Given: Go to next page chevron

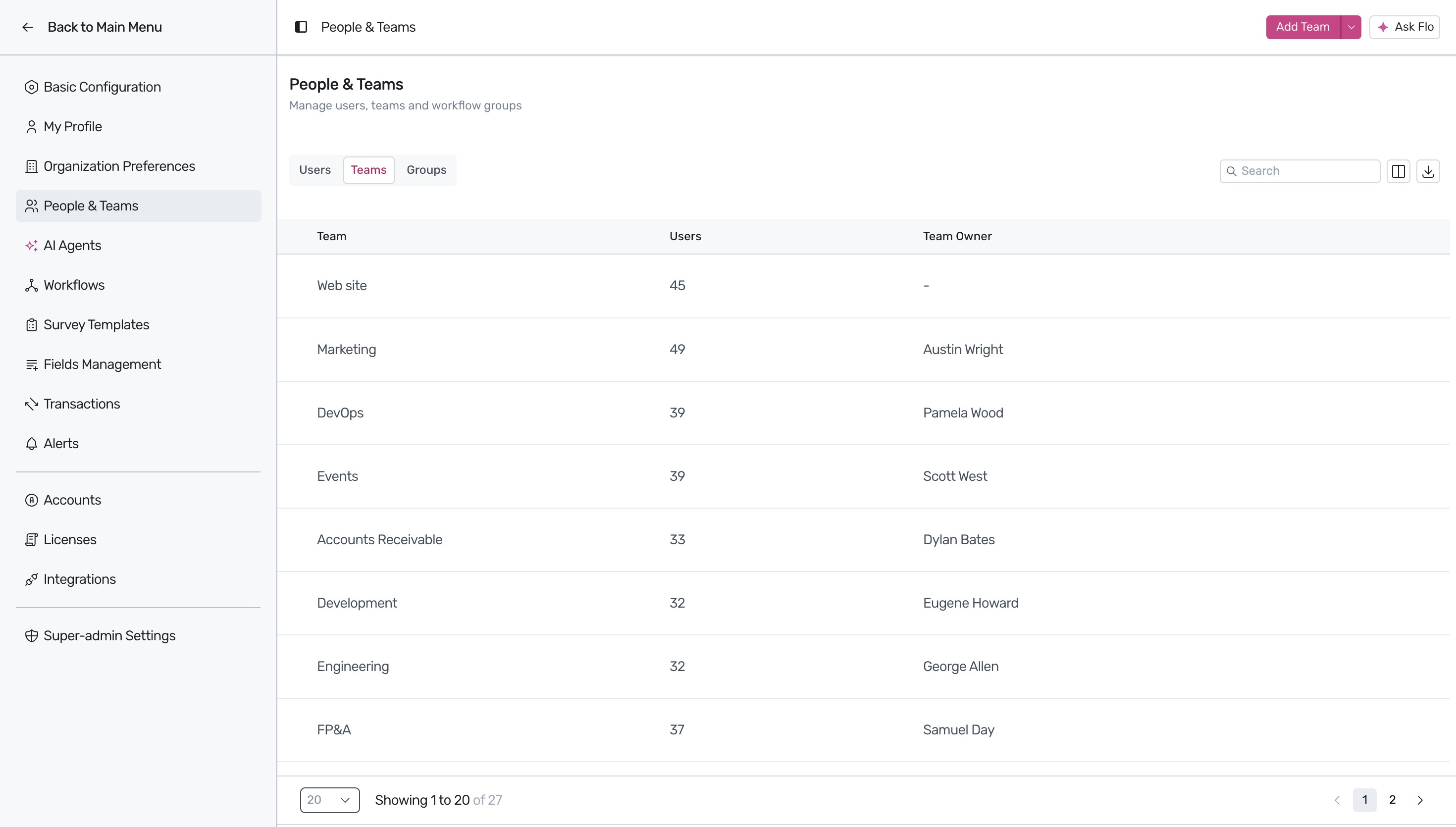Looking at the screenshot, I should pos(1420,800).
